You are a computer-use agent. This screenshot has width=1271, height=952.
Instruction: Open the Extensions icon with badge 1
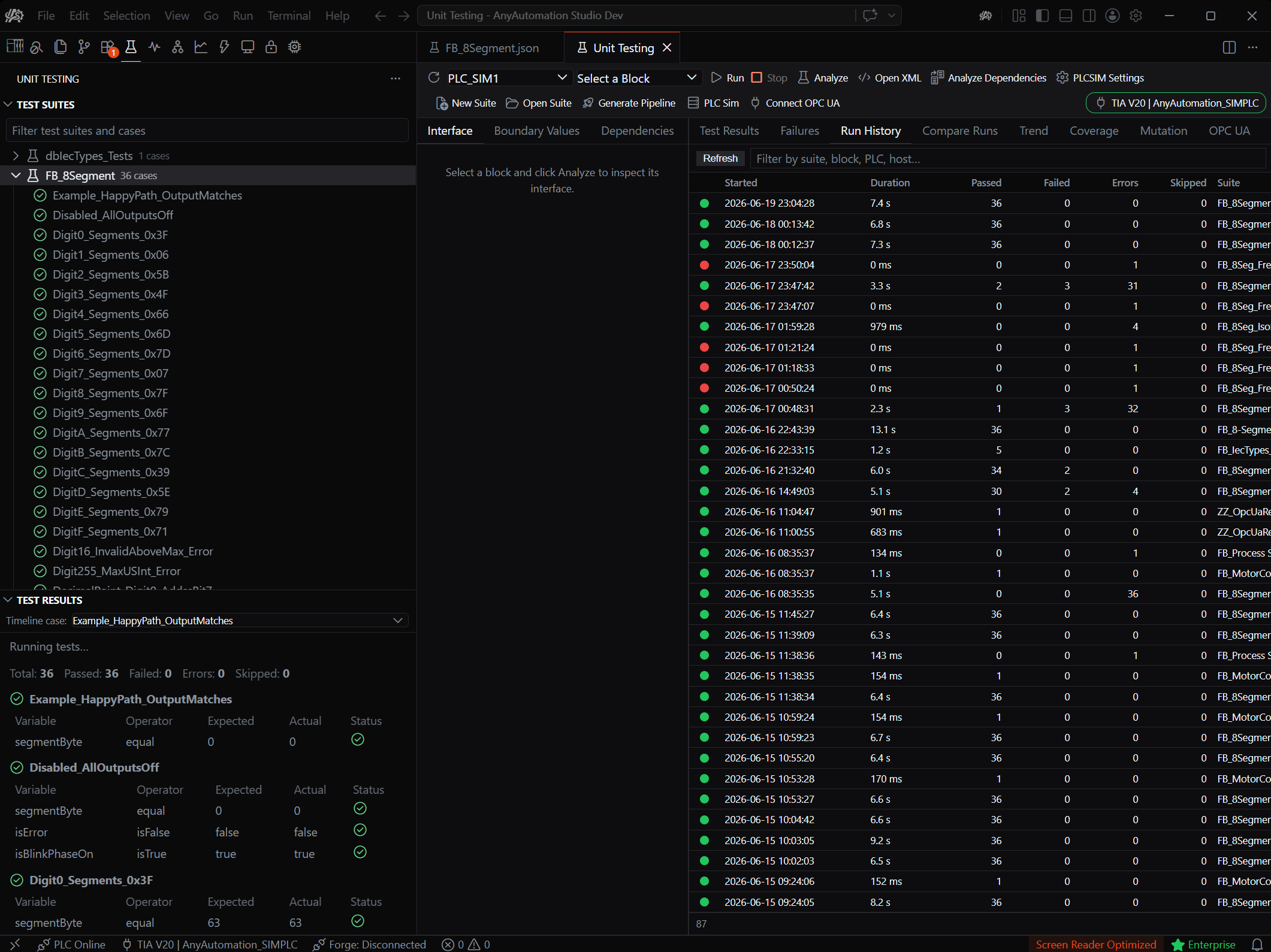point(108,47)
